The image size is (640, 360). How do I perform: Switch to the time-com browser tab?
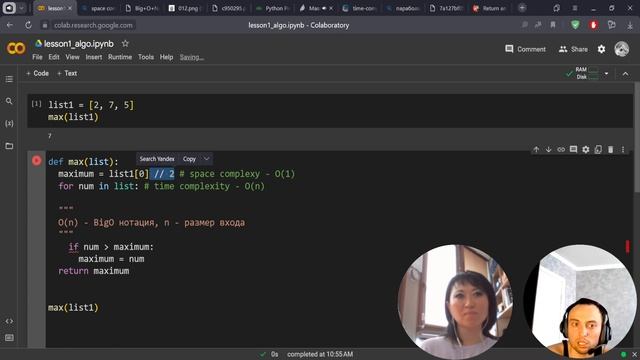pos(359,8)
